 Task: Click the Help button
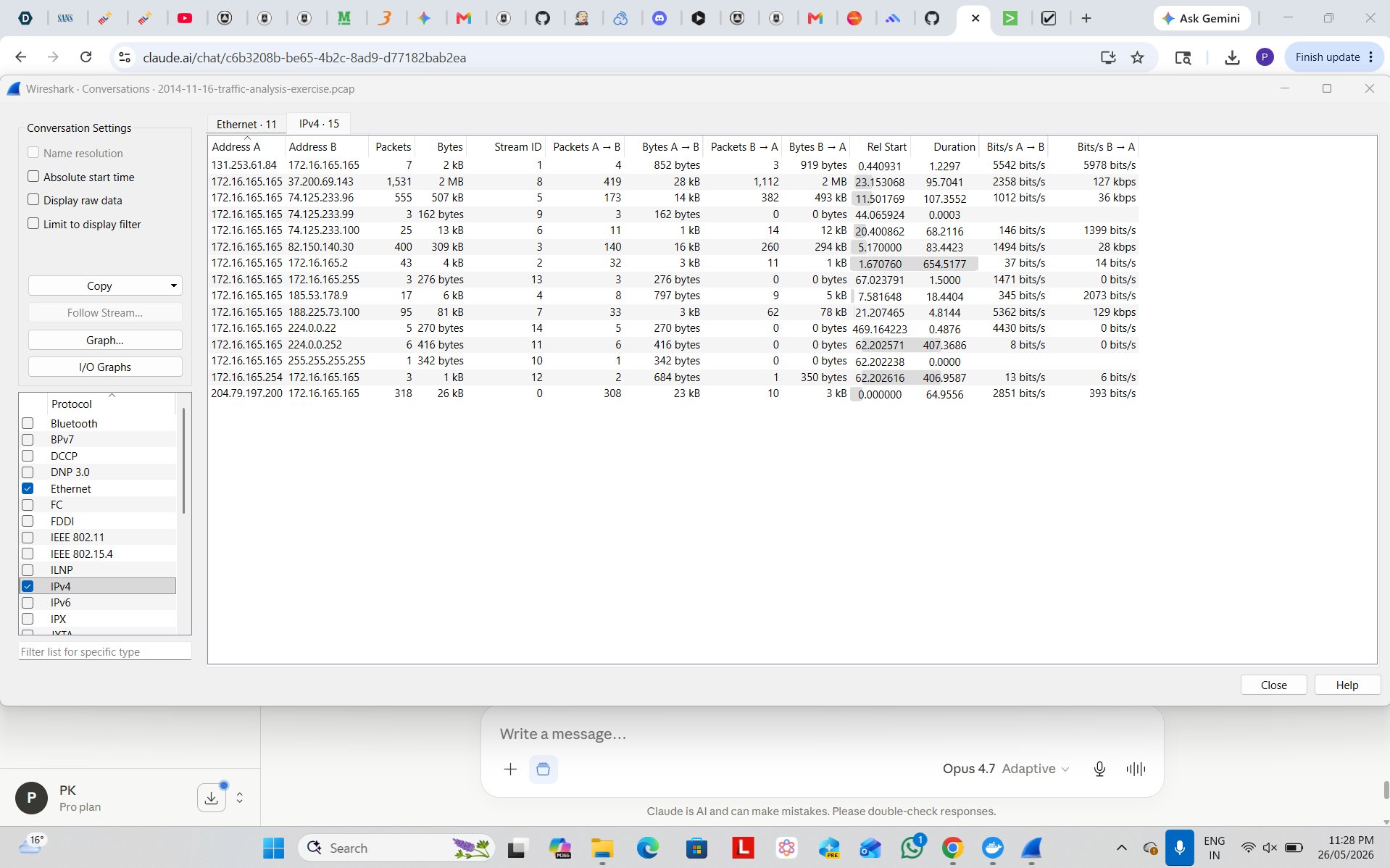click(x=1347, y=685)
